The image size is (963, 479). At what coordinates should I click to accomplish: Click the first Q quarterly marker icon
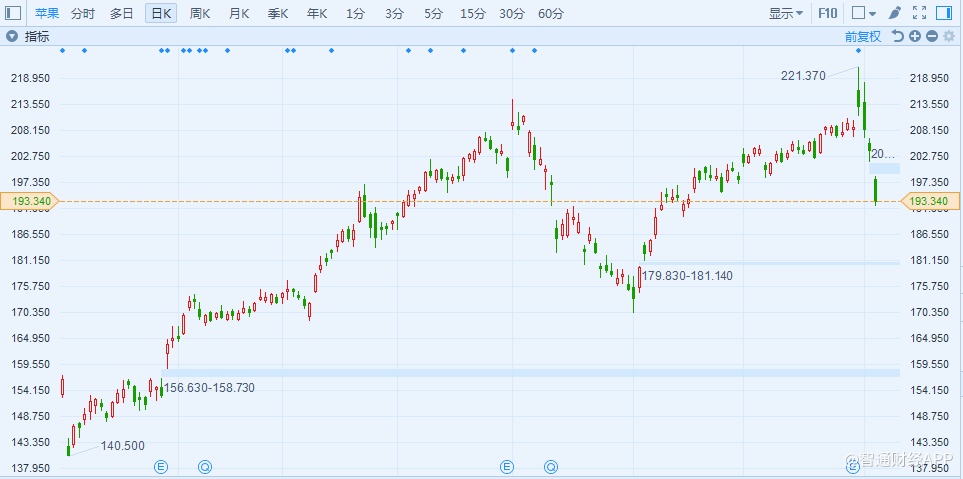[x=205, y=467]
